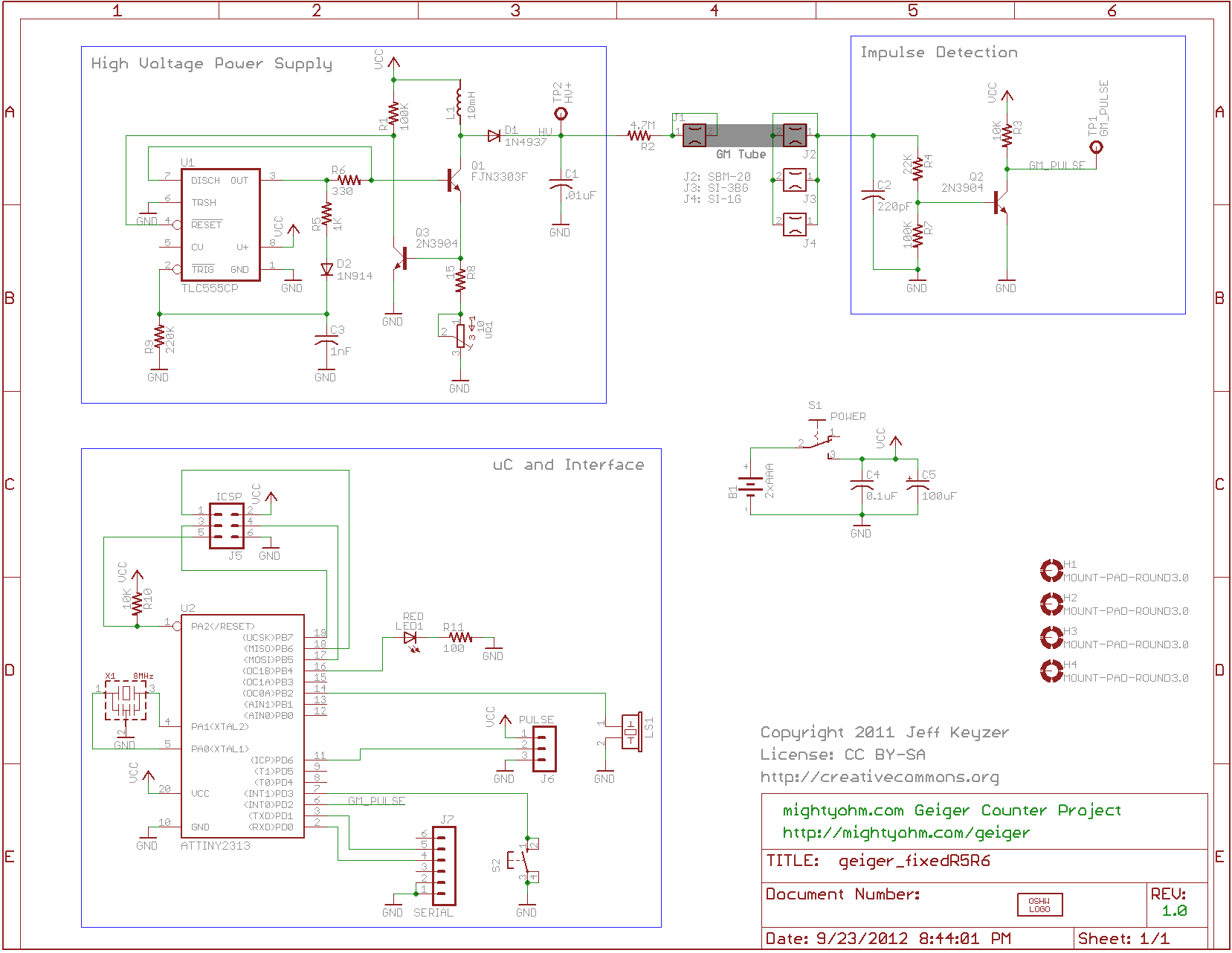Click the B1 2xAAA battery symbol
Image resolution: width=1232 pixels, height=953 pixels.
click(750, 487)
